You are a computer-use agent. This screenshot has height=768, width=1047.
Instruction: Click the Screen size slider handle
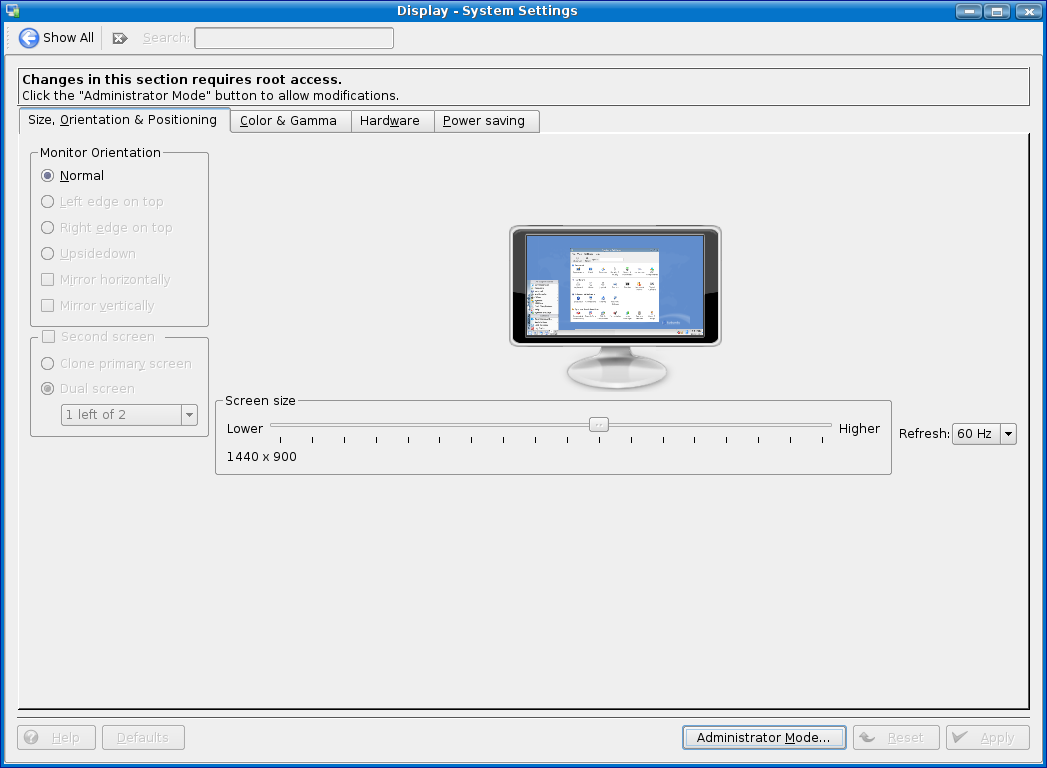click(598, 424)
